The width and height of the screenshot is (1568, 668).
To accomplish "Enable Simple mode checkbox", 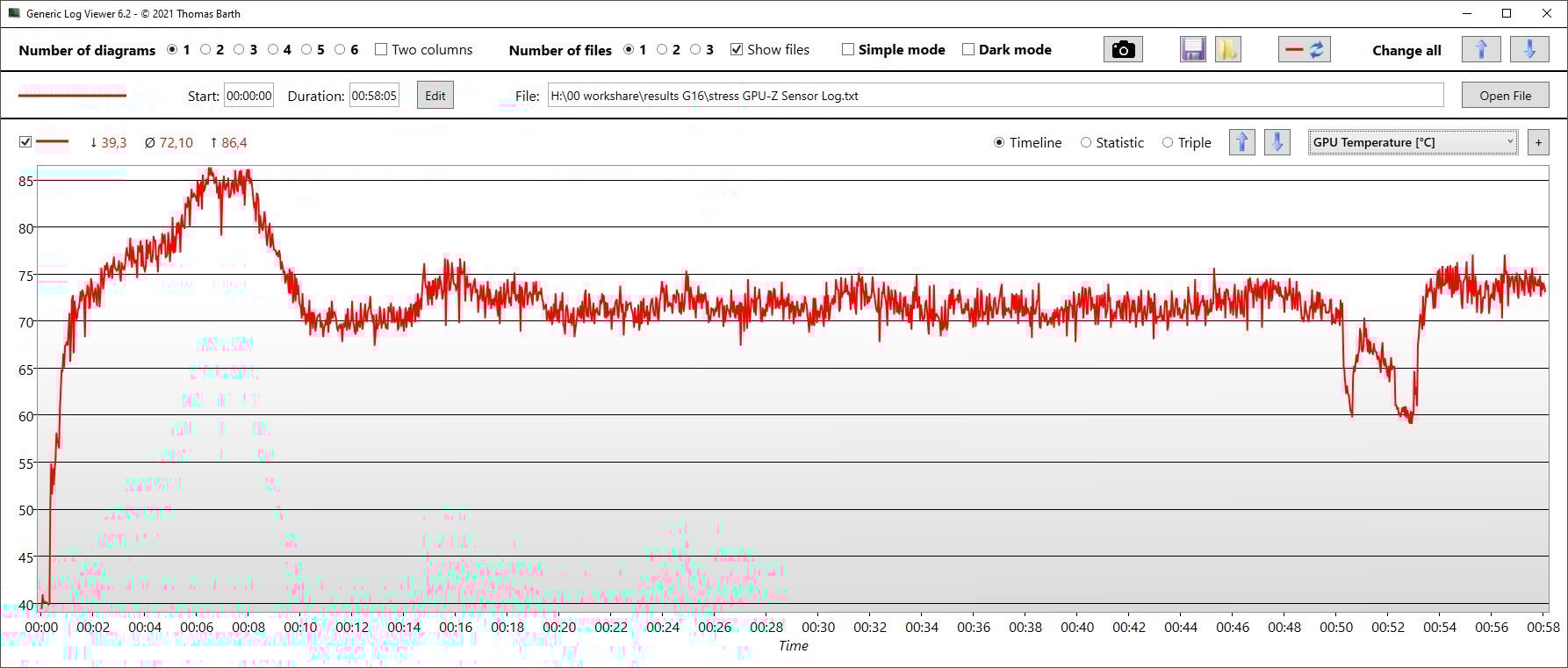I will [x=848, y=50].
